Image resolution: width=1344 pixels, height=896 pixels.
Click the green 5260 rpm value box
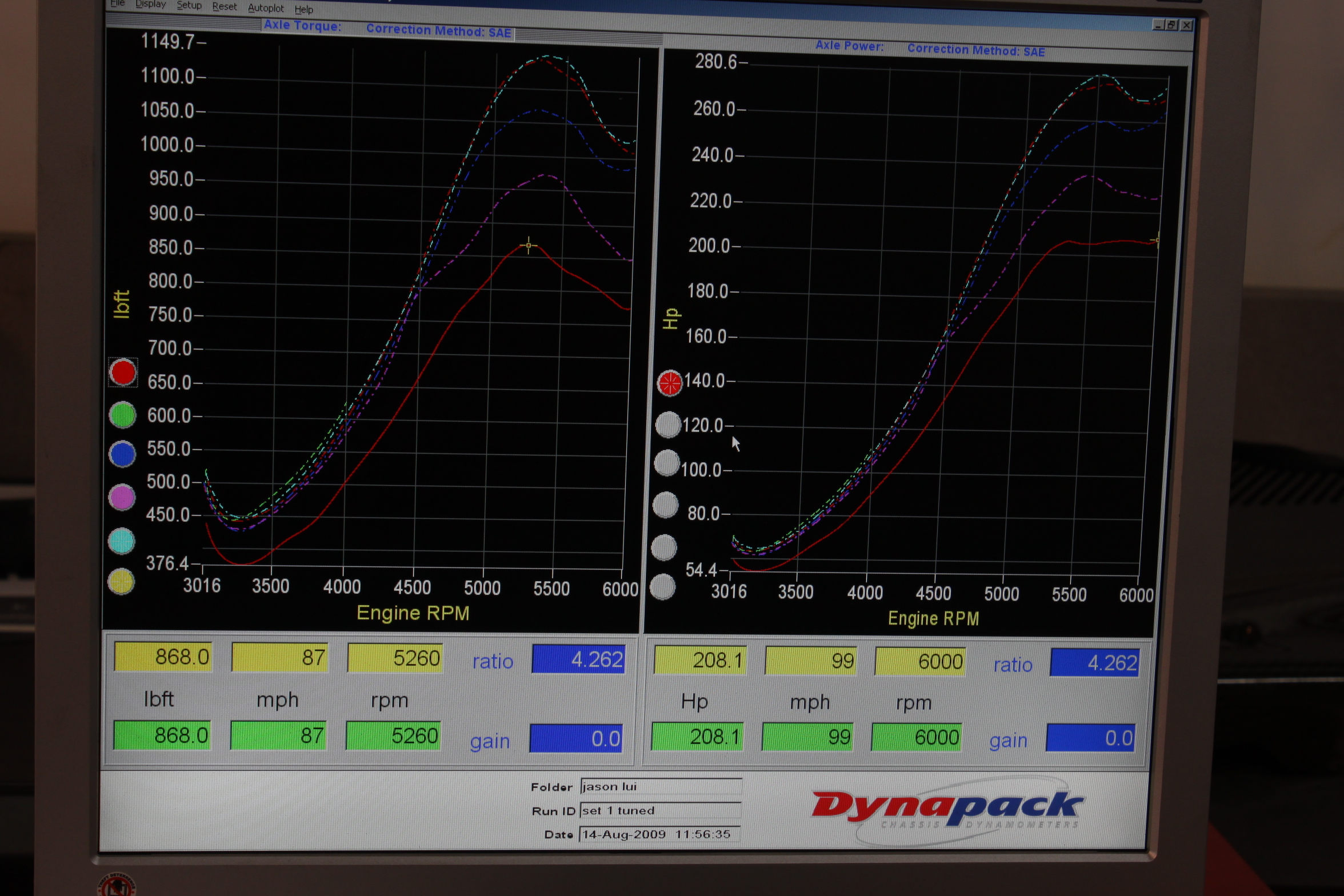pyautogui.click(x=394, y=736)
